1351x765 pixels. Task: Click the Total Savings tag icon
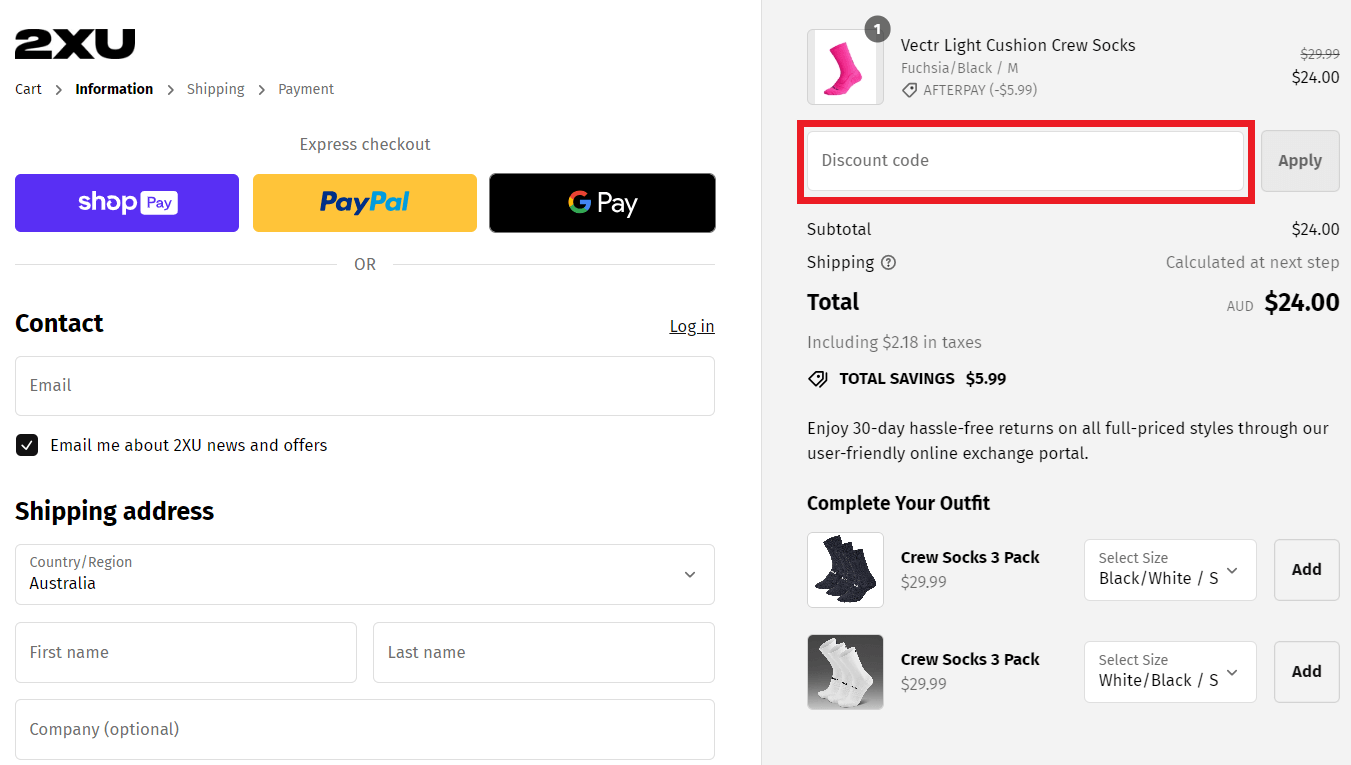pos(818,379)
